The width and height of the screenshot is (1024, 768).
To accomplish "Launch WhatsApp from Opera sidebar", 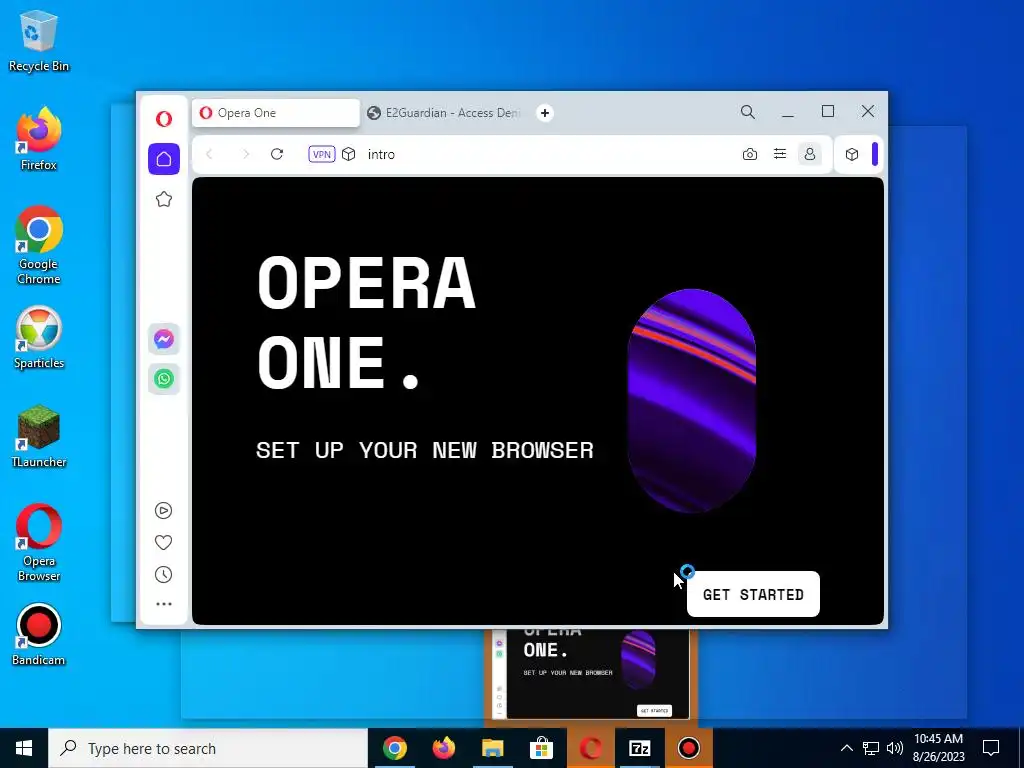I will coord(164,379).
